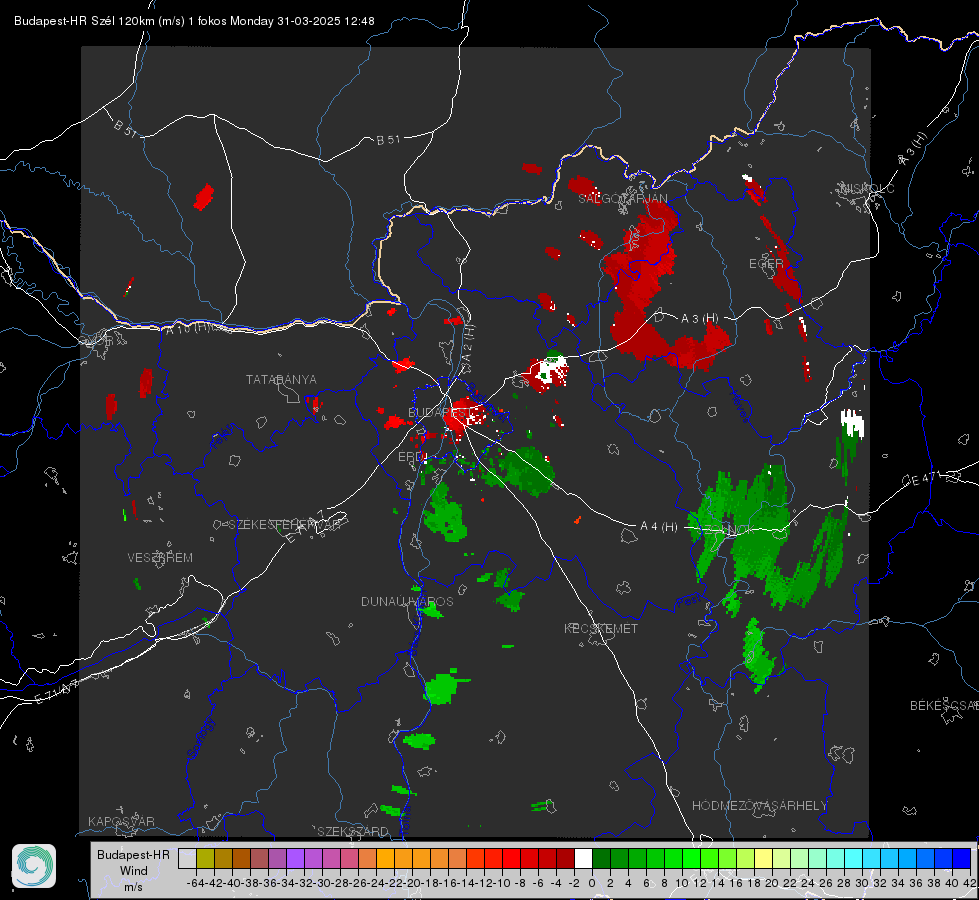Click the VESZPRÉM city label
979x900 pixels.
pyautogui.click(x=160, y=557)
